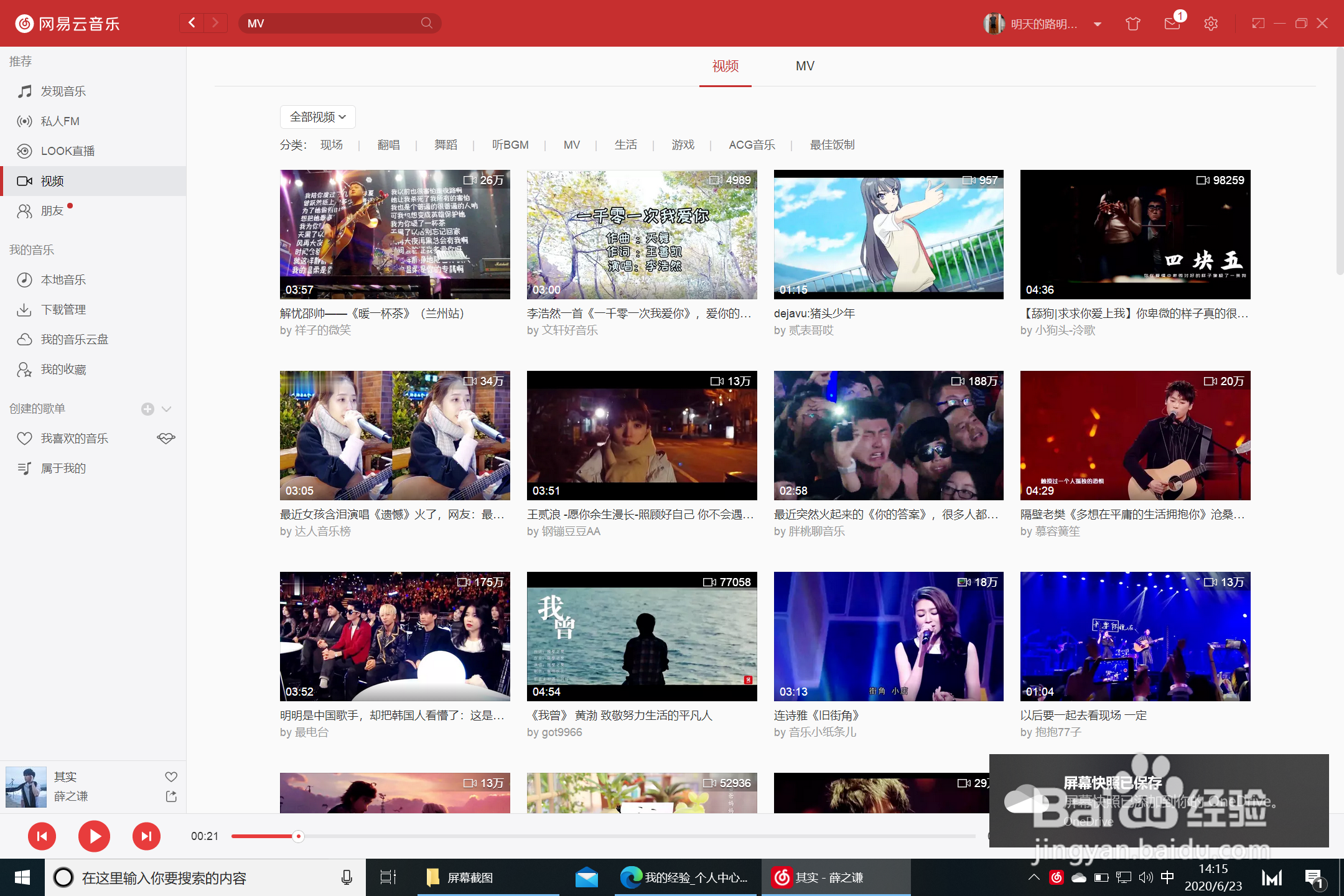Open 私人FM in sidebar
Screen dimensions: 1344x896
60,121
